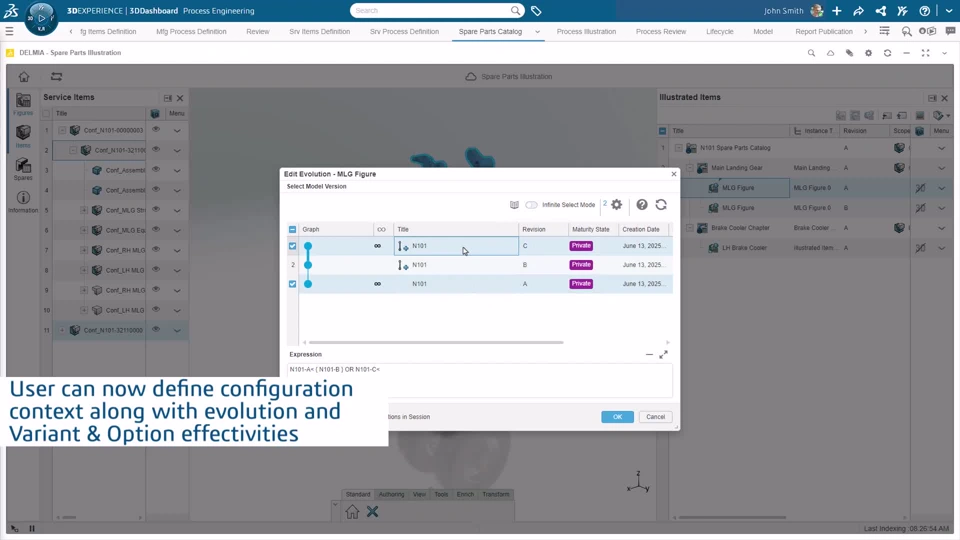Sort by the Maturity State column
The height and width of the screenshot is (540, 960).
coord(591,230)
